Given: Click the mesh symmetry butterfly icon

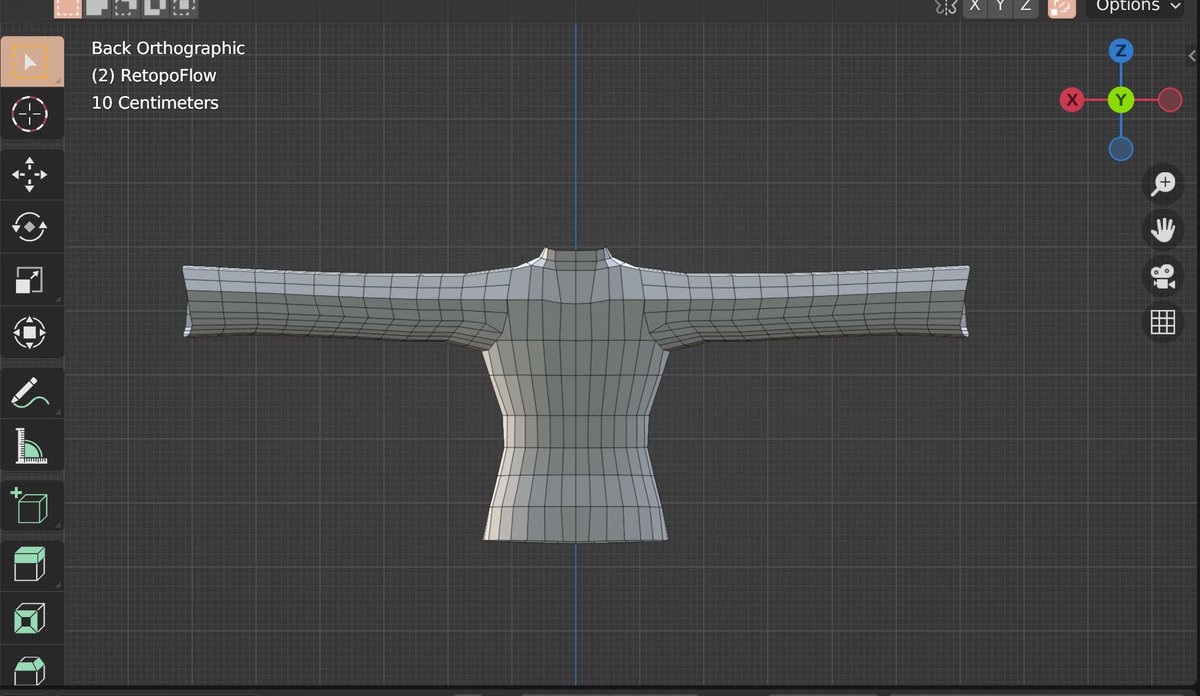Looking at the screenshot, I should [945, 6].
